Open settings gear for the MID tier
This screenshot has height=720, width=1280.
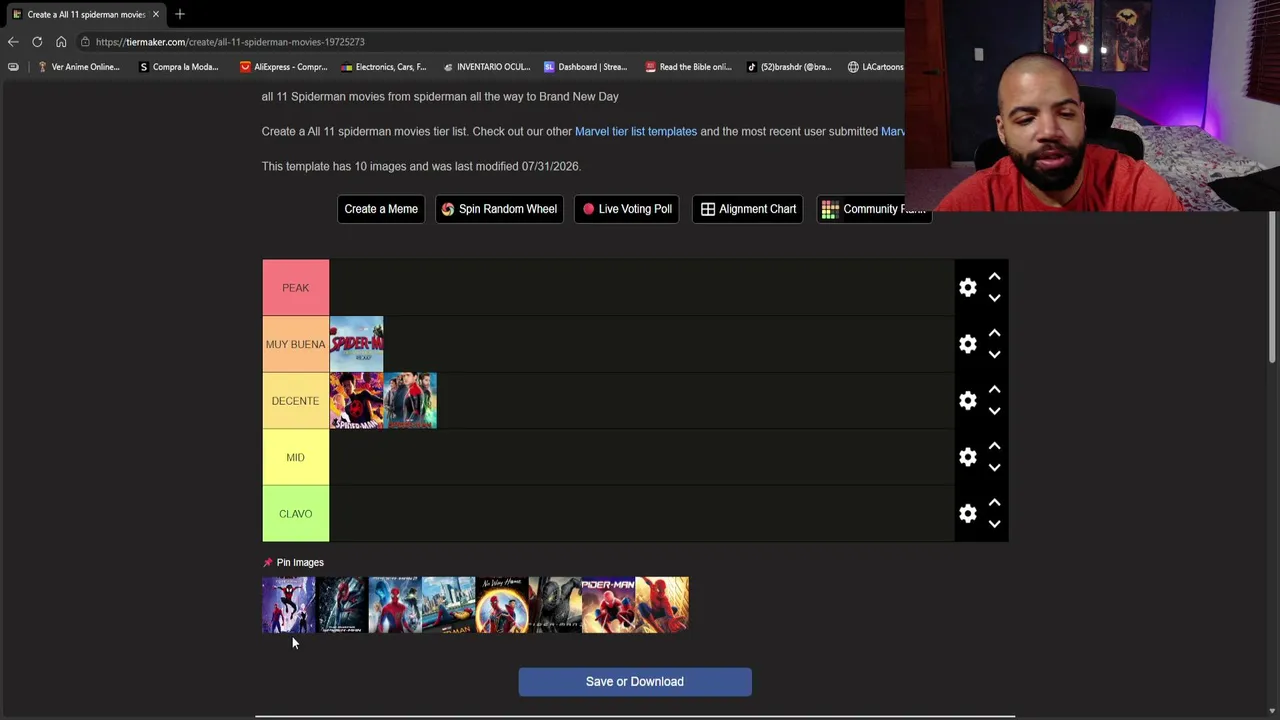(967, 457)
